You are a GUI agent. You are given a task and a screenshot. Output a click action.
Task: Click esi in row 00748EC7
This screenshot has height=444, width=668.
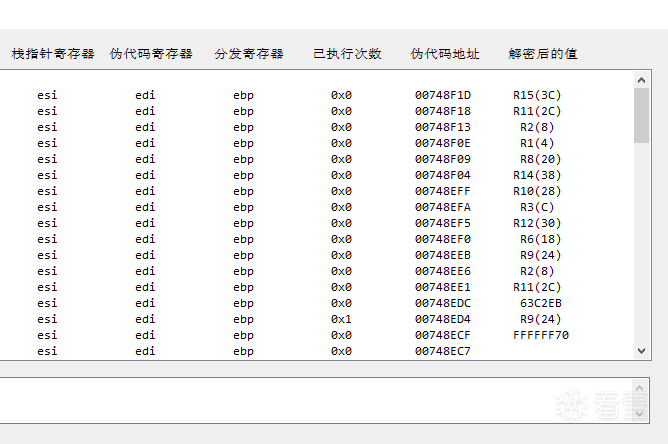pos(47,351)
